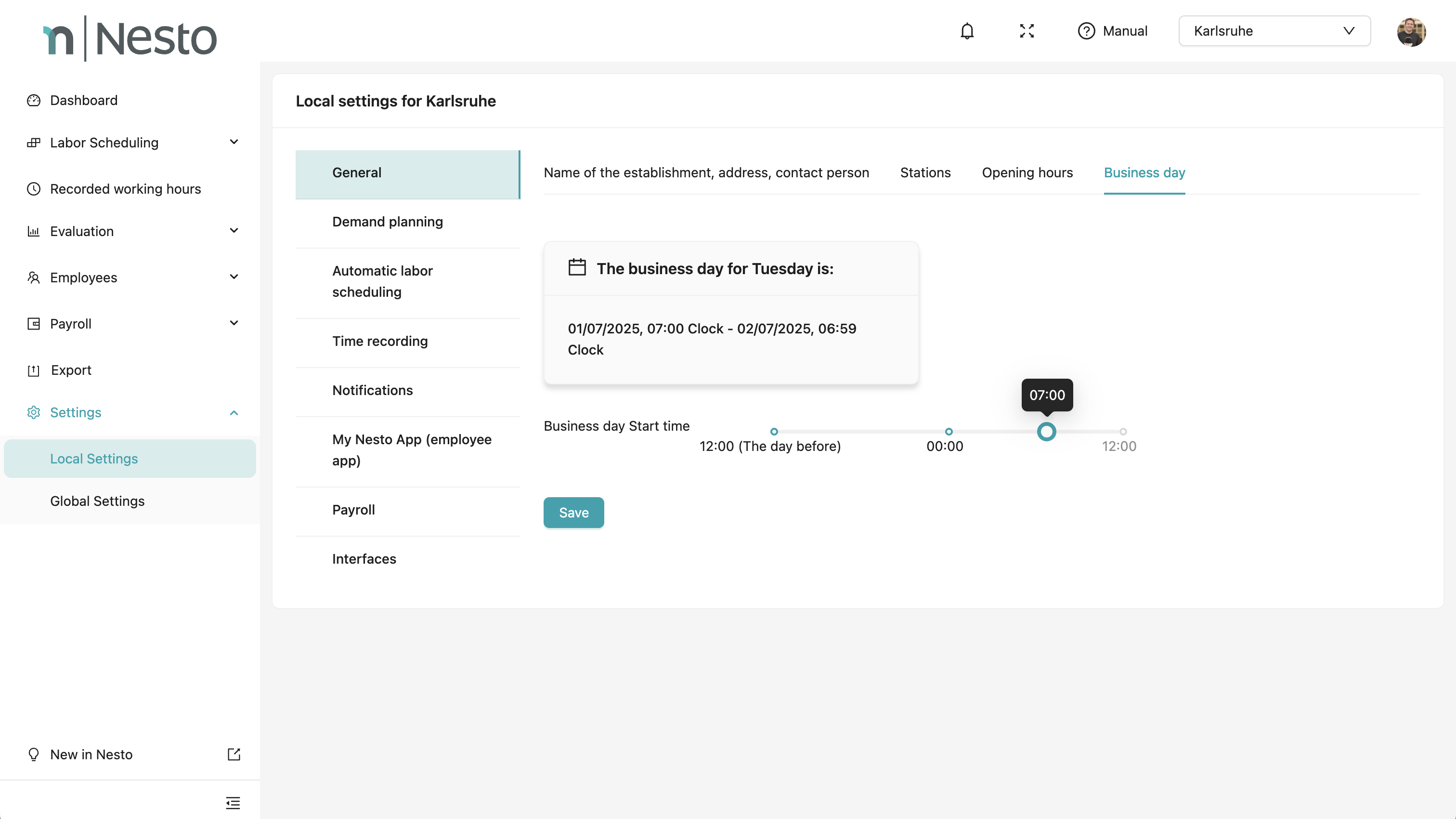Open the Manual help icon

coord(1086,31)
